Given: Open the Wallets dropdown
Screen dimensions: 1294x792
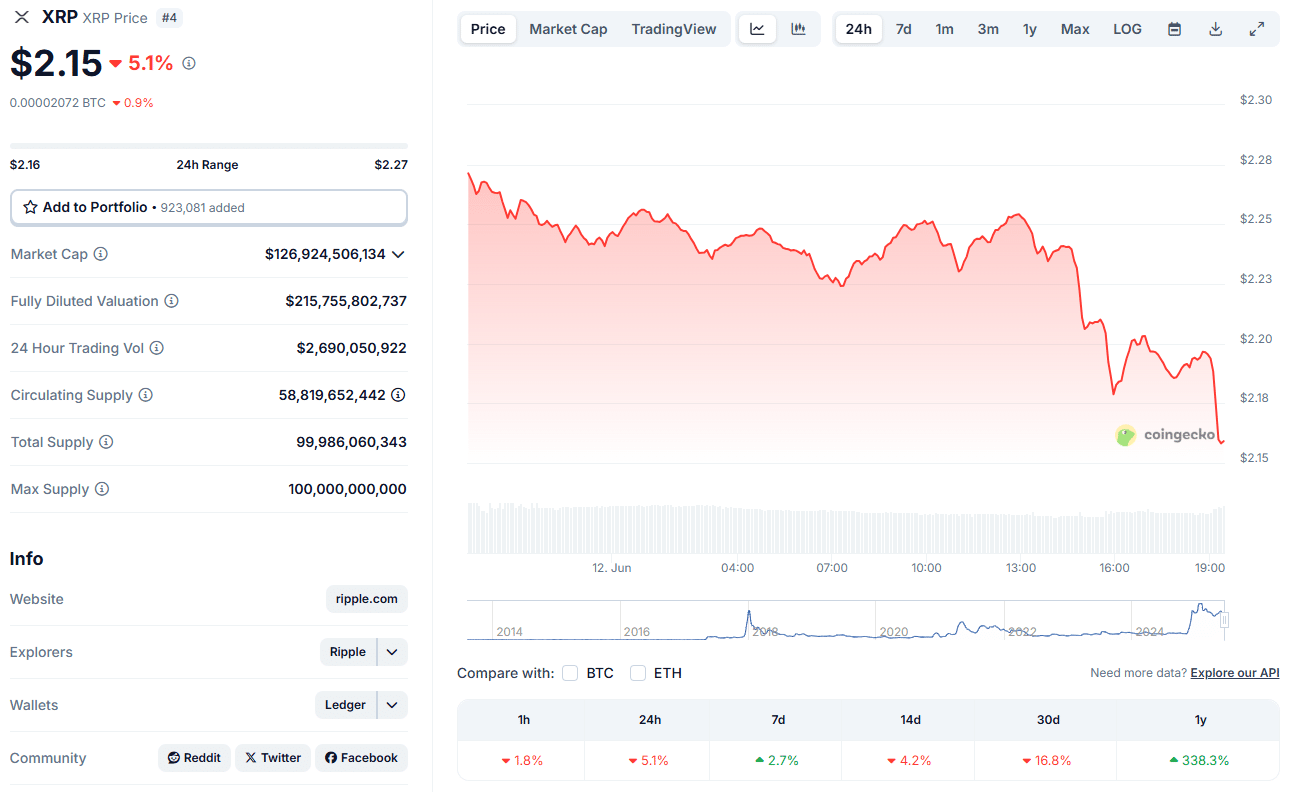Looking at the screenshot, I should point(392,705).
